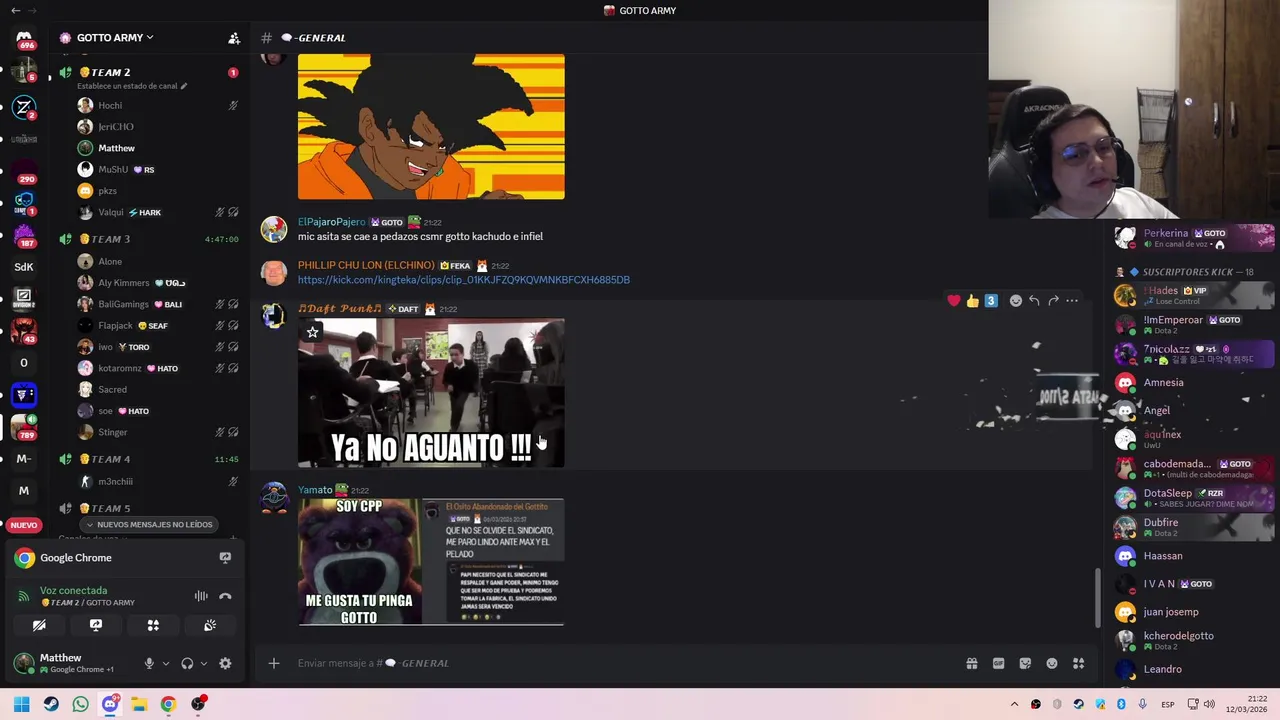Open the orange Goku meme image
The height and width of the screenshot is (720, 1280).
[431, 127]
